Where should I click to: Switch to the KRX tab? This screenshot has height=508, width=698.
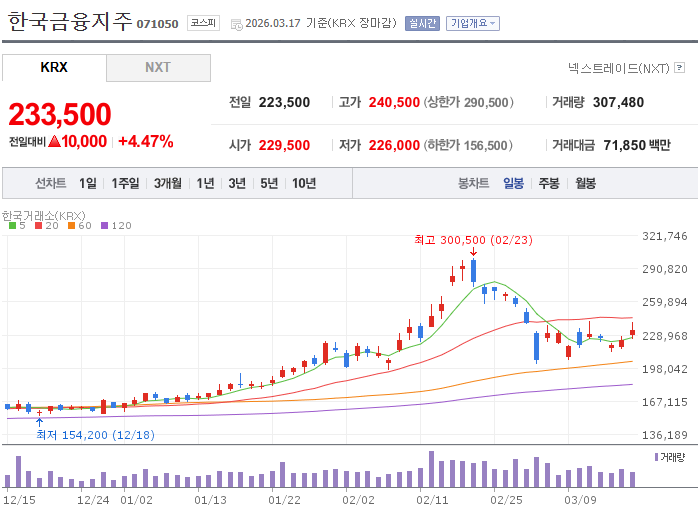(54, 68)
